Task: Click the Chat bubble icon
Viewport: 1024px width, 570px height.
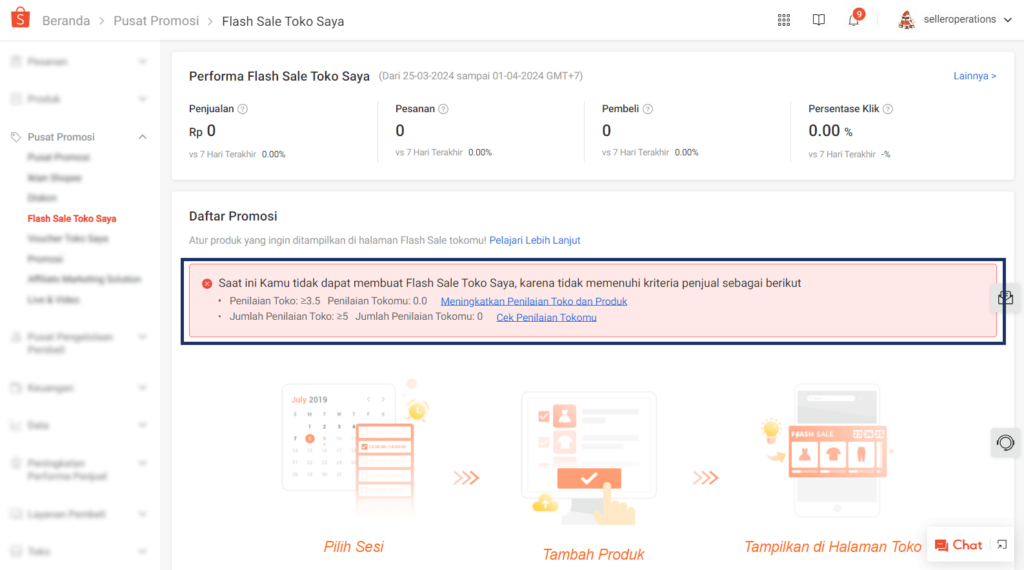Action: click(941, 545)
